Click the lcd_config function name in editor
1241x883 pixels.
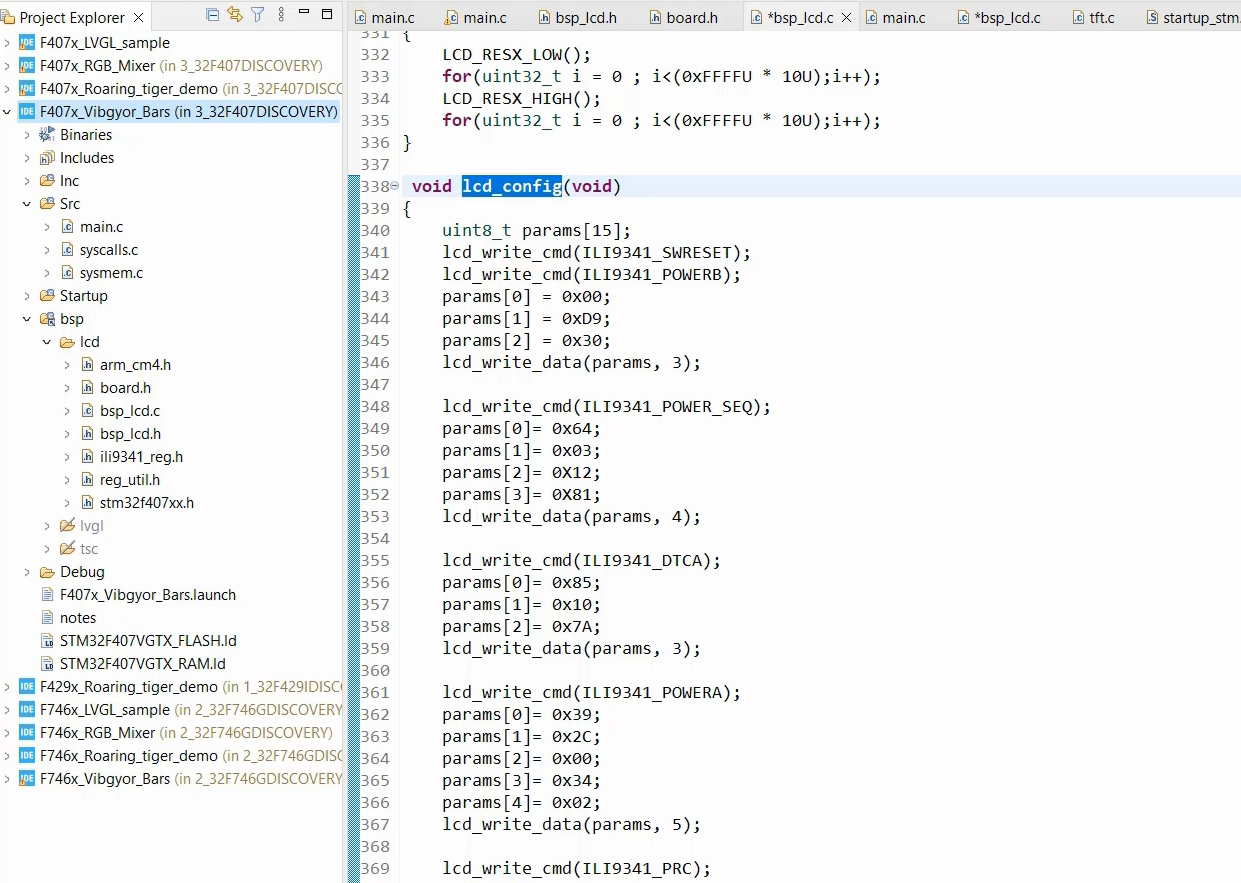(512, 187)
